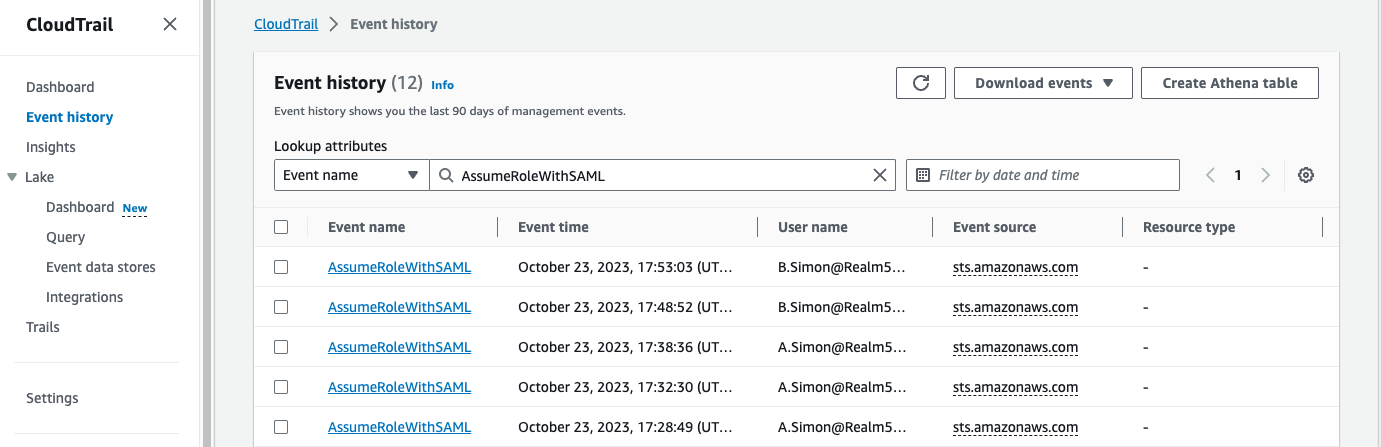This screenshot has height=447, width=1381.
Task: Collapse the Lake section triangle
Action: [x=12, y=177]
